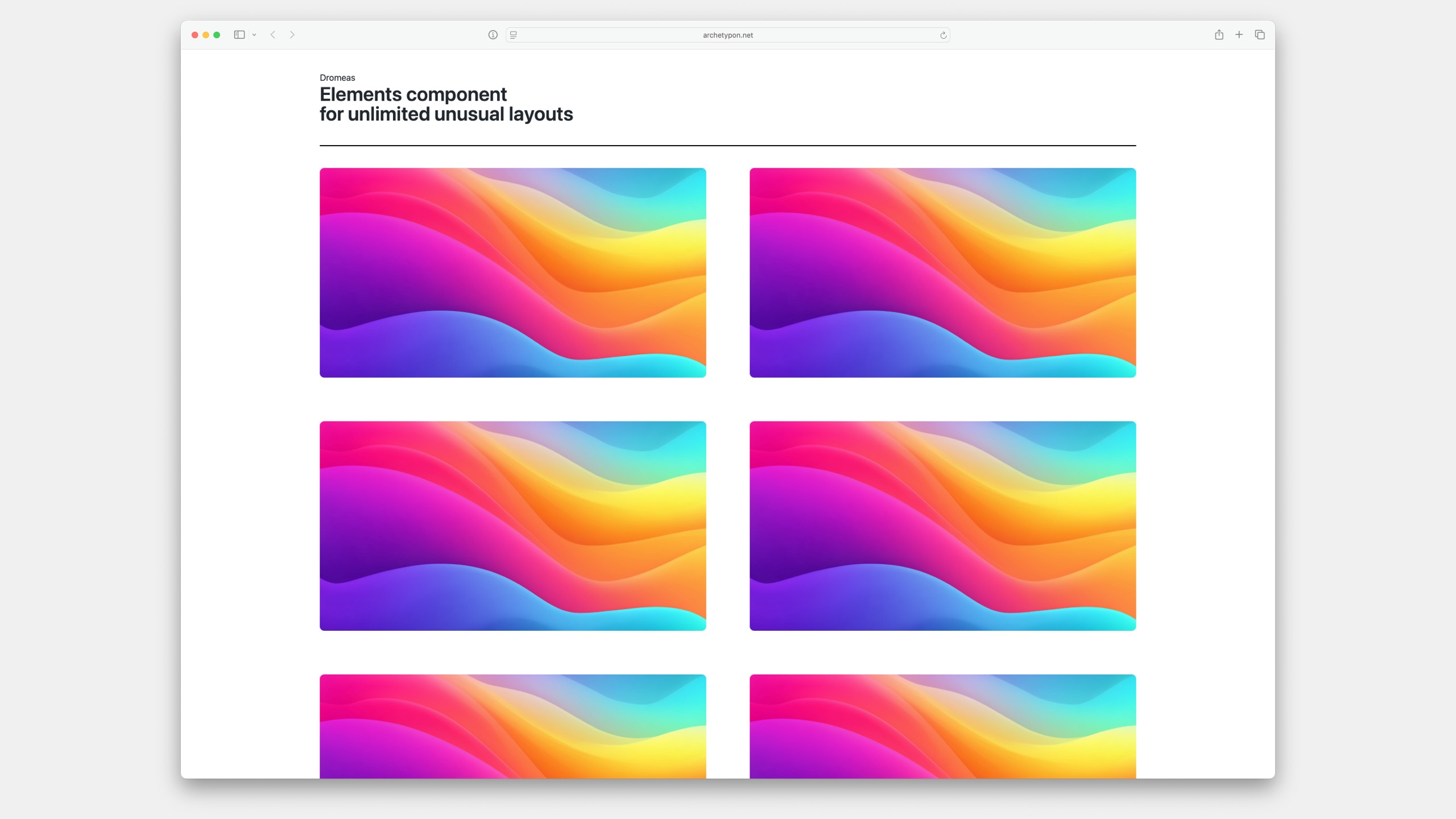This screenshot has height=819, width=1456.
Task: Go back with the left arrow
Action: 273,35
